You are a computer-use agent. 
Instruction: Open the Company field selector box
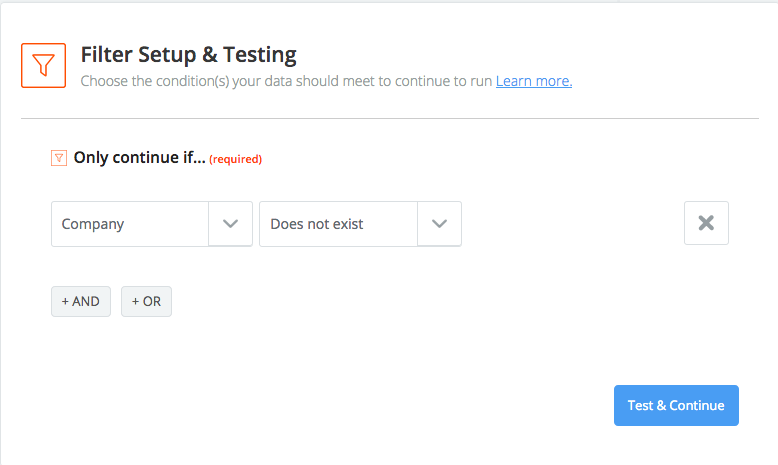pos(152,224)
